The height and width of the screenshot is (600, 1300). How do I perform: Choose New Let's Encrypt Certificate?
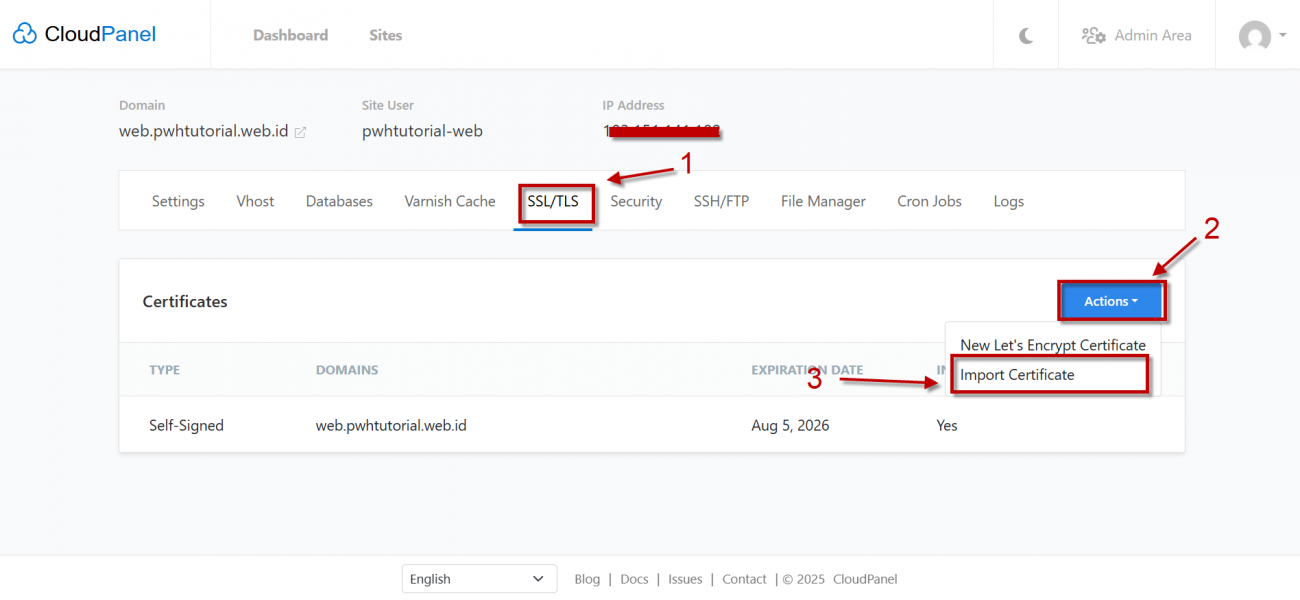pyautogui.click(x=1053, y=345)
